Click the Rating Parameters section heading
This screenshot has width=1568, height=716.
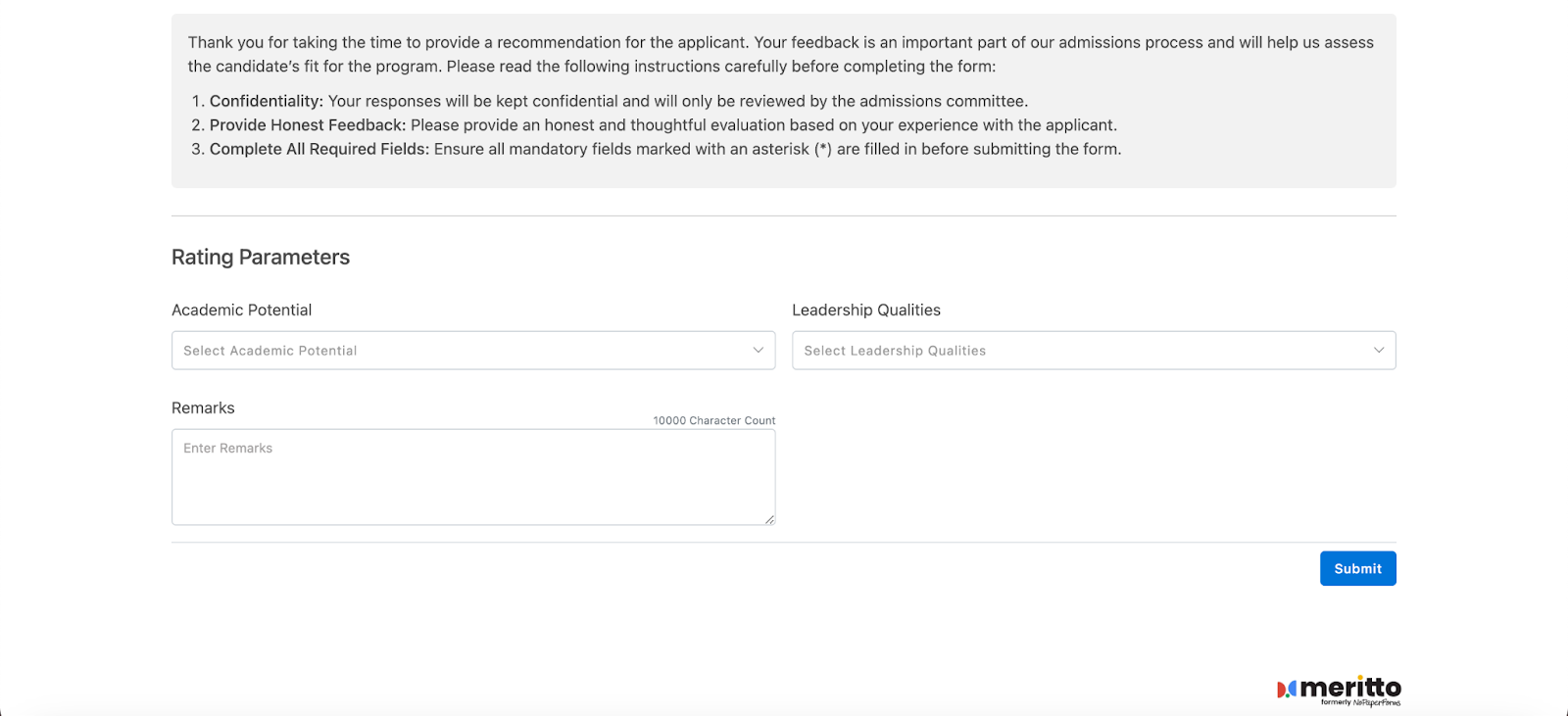tap(261, 258)
